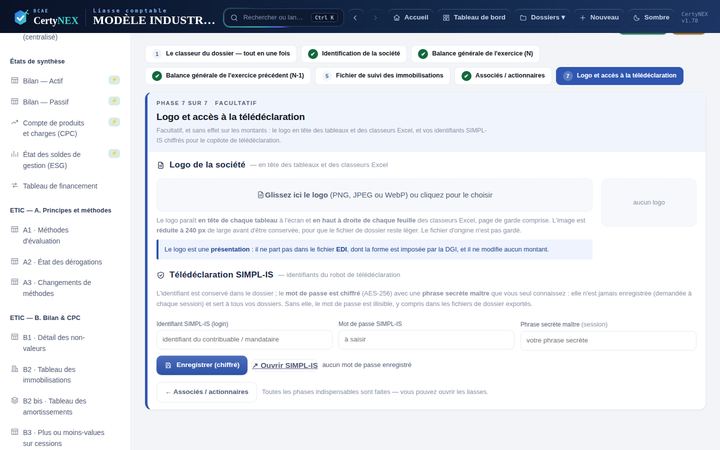This screenshot has height=450, width=720.
Task: Toggle the Sombre dark mode
Action: point(651,17)
